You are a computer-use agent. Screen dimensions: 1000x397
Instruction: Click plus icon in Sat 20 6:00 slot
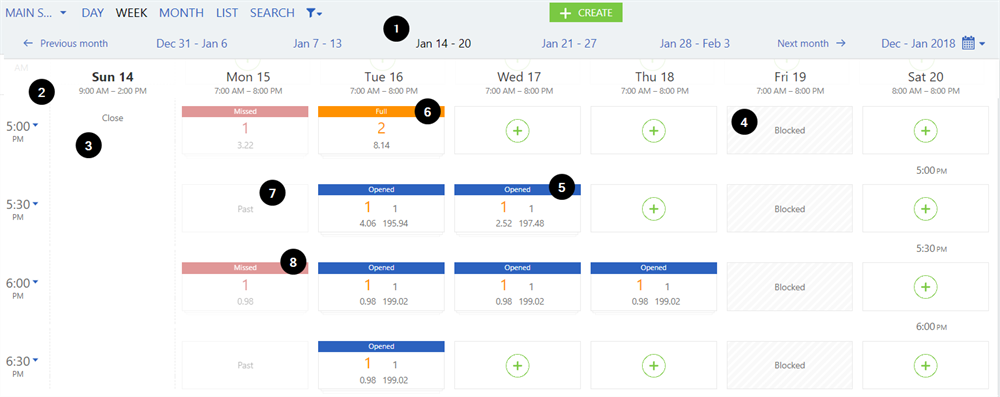coord(925,287)
